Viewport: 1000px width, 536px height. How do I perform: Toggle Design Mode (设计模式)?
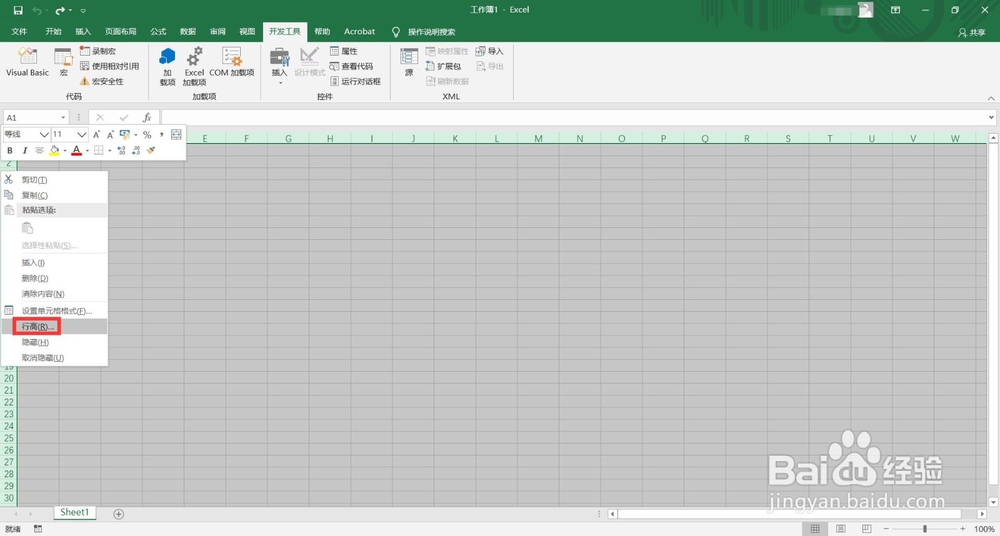coord(310,63)
